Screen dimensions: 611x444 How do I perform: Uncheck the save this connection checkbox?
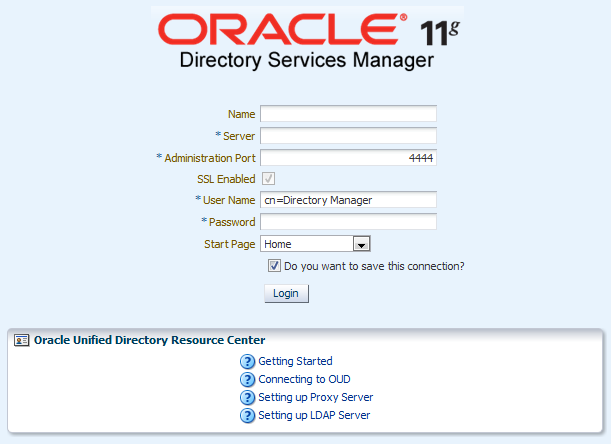coord(274,266)
